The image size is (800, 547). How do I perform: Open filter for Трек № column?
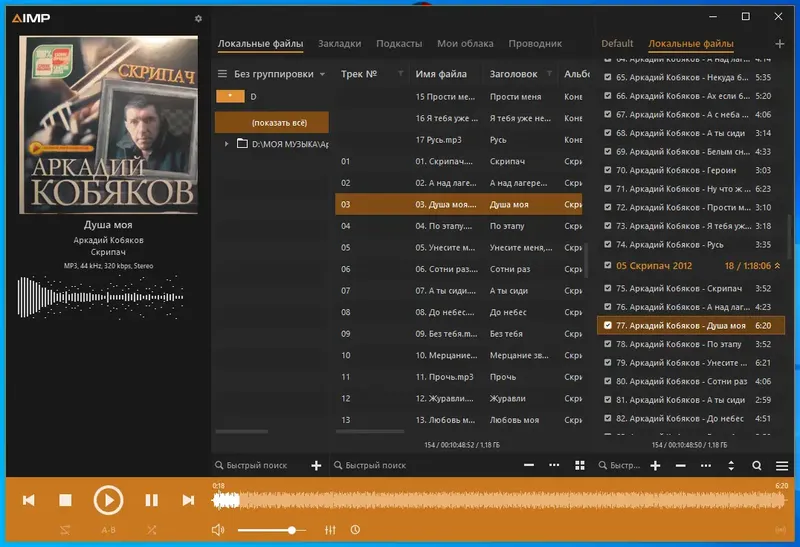click(401, 73)
